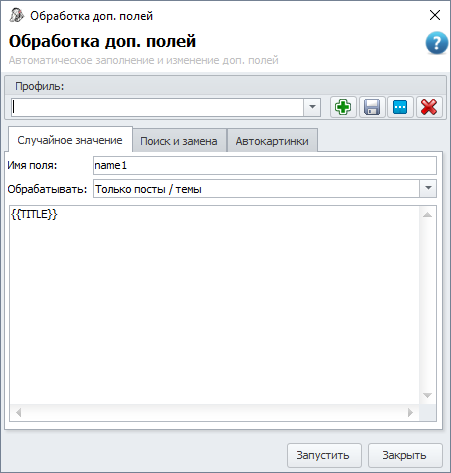
Task: Select the Только посты / темы combo box
Action: [265, 189]
